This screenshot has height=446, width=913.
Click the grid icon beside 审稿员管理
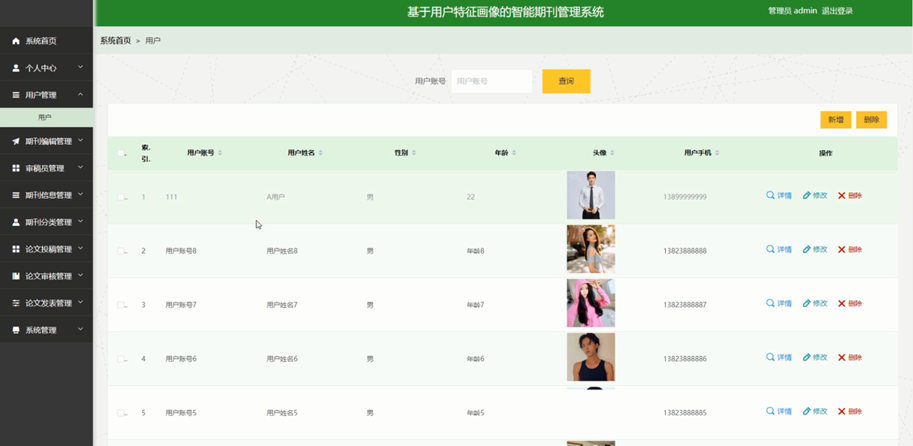point(16,169)
